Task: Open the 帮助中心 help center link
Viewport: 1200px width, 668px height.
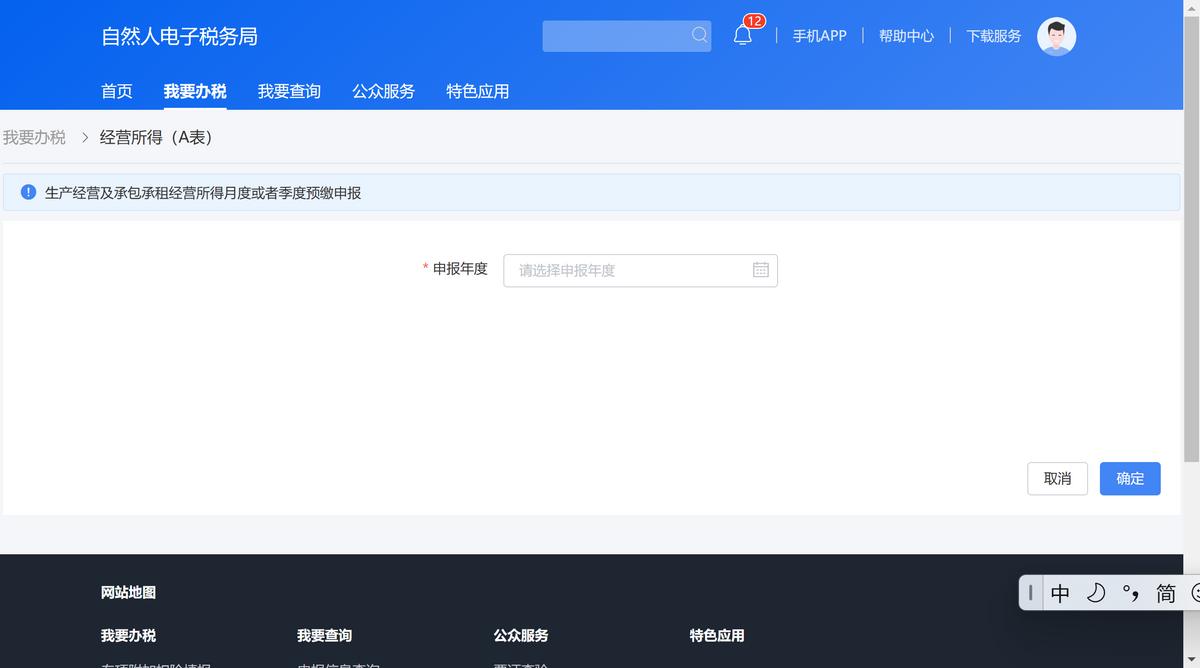Action: (906, 35)
